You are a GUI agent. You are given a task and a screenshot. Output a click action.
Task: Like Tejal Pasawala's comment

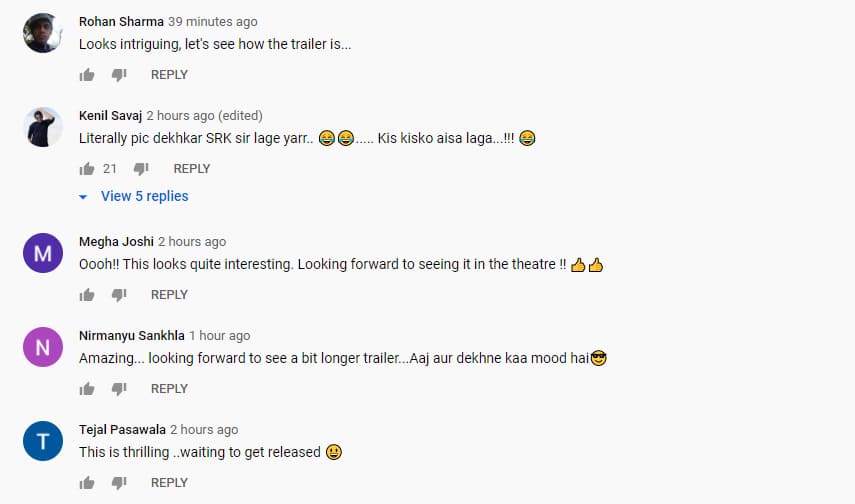[x=87, y=483]
